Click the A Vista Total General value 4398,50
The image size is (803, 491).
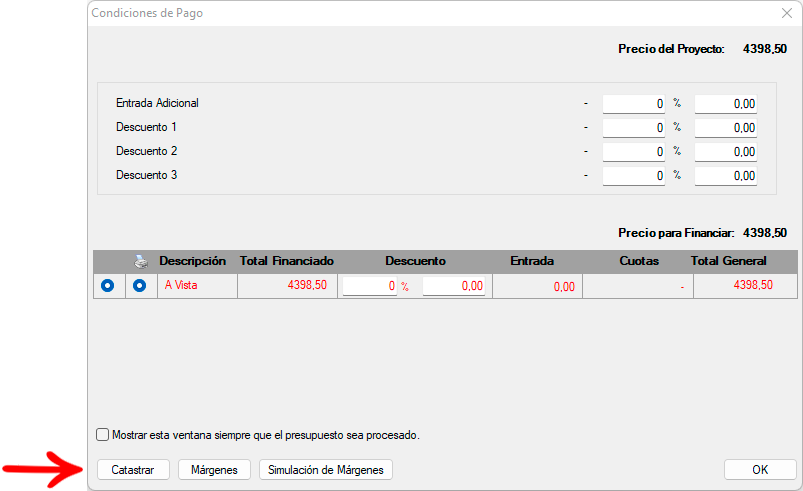point(753,285)
